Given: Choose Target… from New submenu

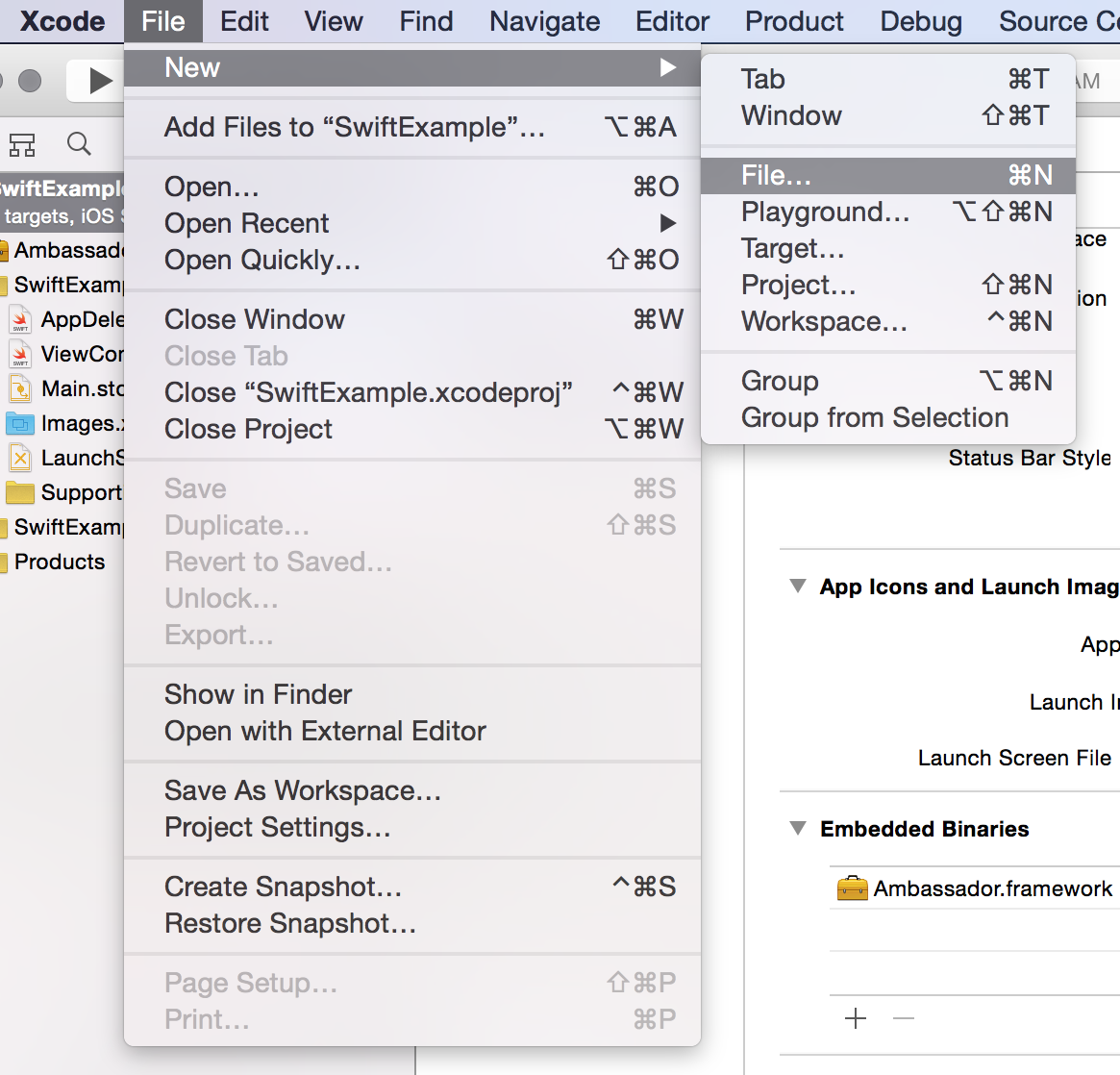Looking at the screenshot, I should [888, 249].
